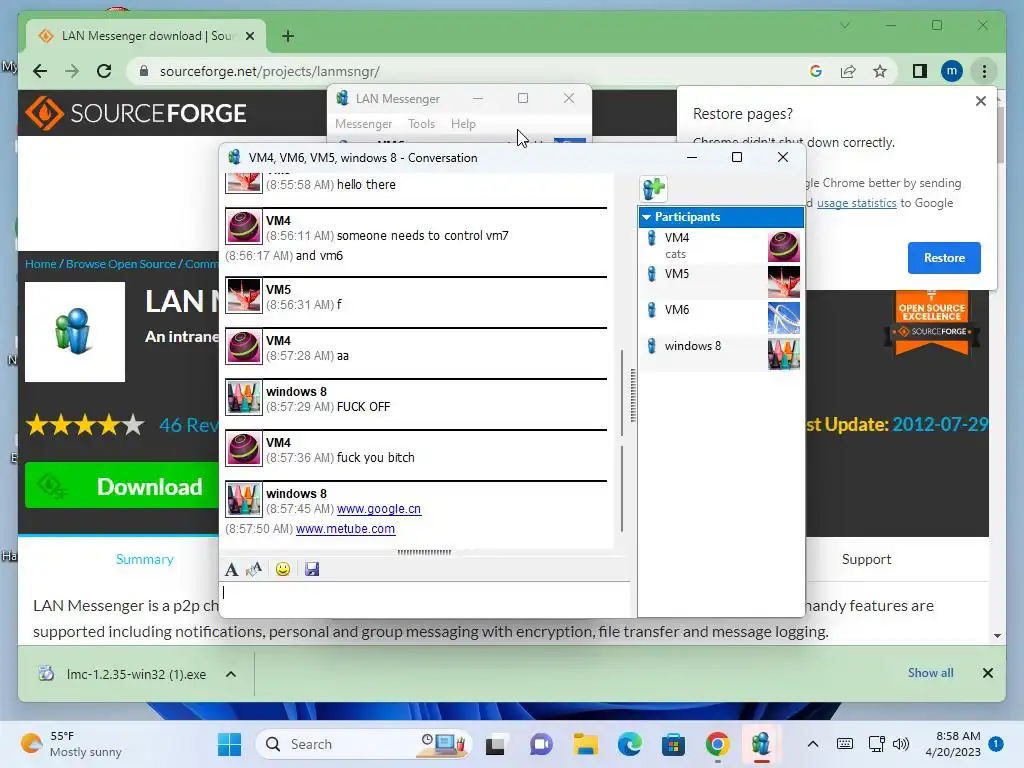1024x768 pixels.
Task: Open Microsoft Store from taskbar
Action: pos(673,744)
